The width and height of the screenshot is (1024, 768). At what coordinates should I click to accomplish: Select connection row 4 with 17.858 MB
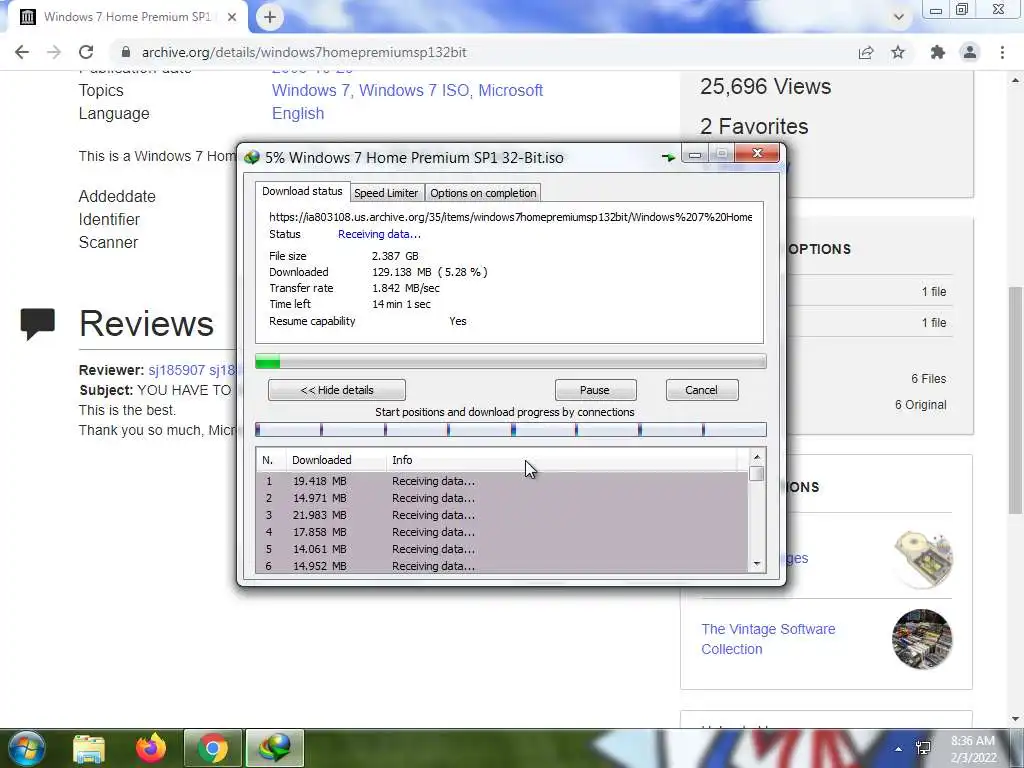[502, 532]
